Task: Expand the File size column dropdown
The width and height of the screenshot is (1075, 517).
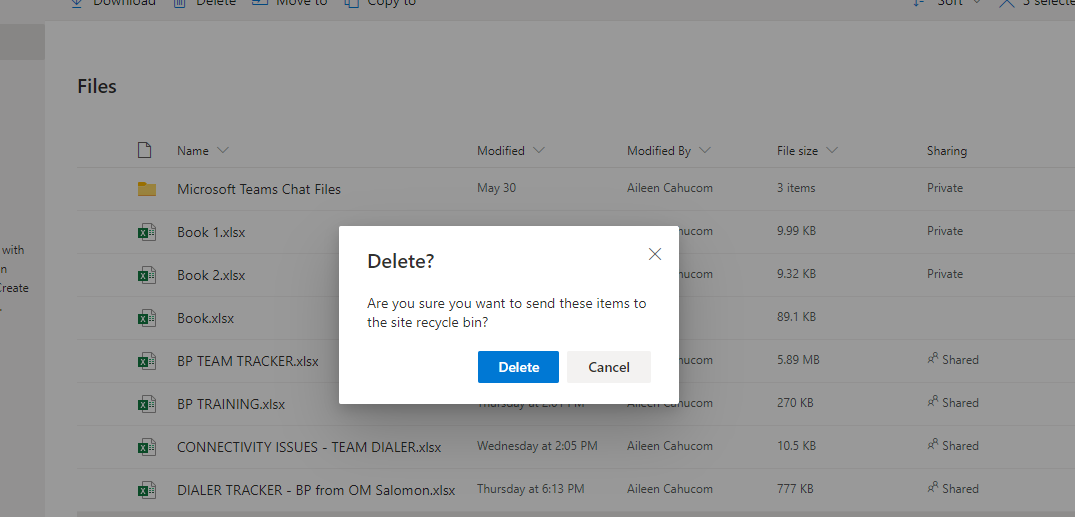Action: coord(832,150)
